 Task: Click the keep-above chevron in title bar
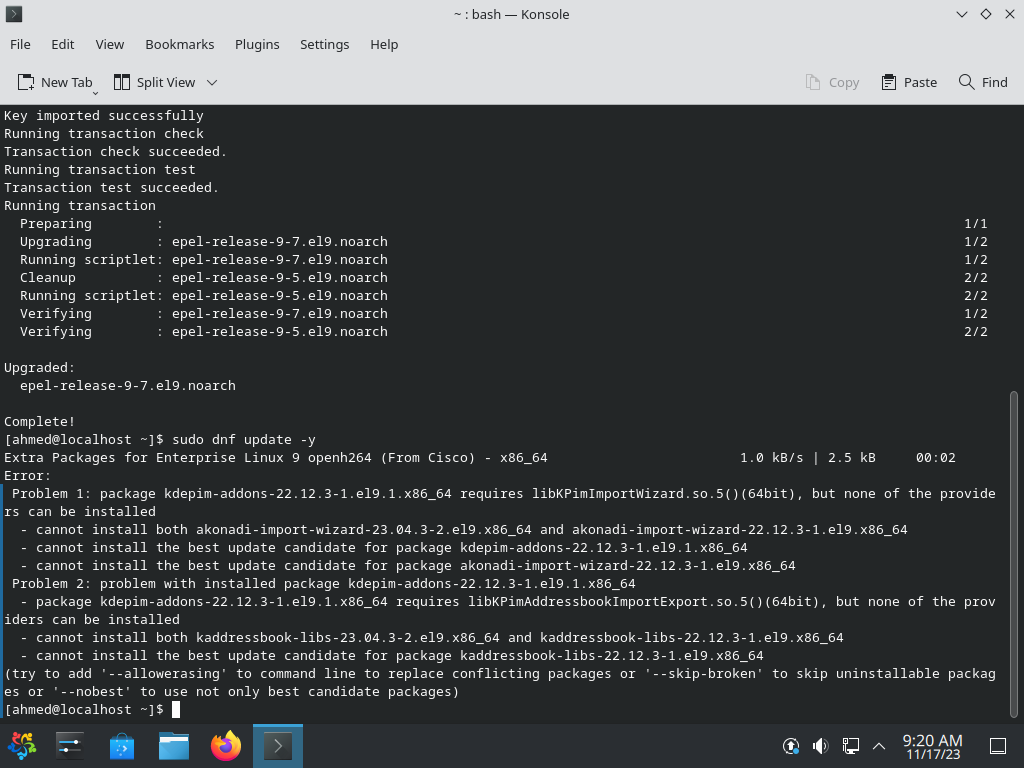[x=962, y=14]
